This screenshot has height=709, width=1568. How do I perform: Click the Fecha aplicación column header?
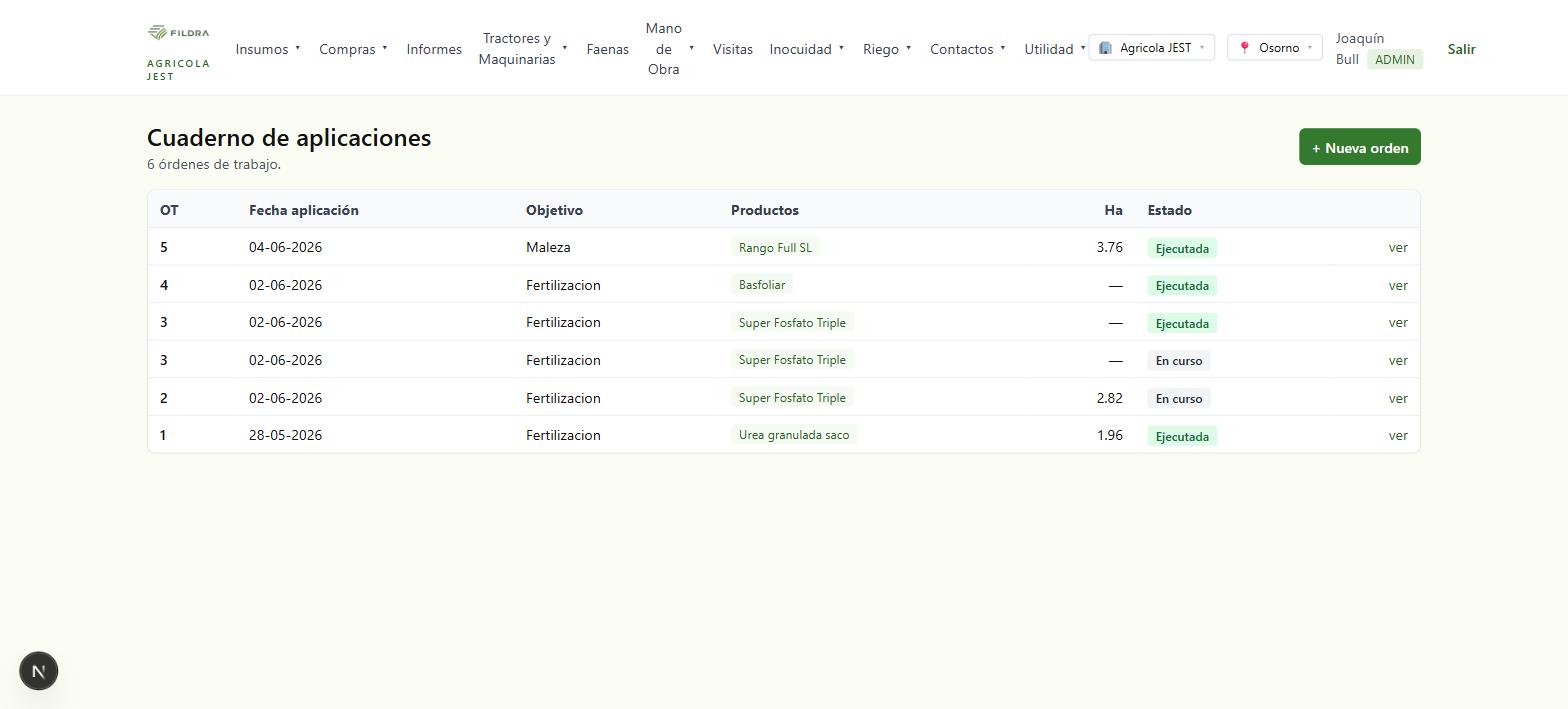(304, 210)
